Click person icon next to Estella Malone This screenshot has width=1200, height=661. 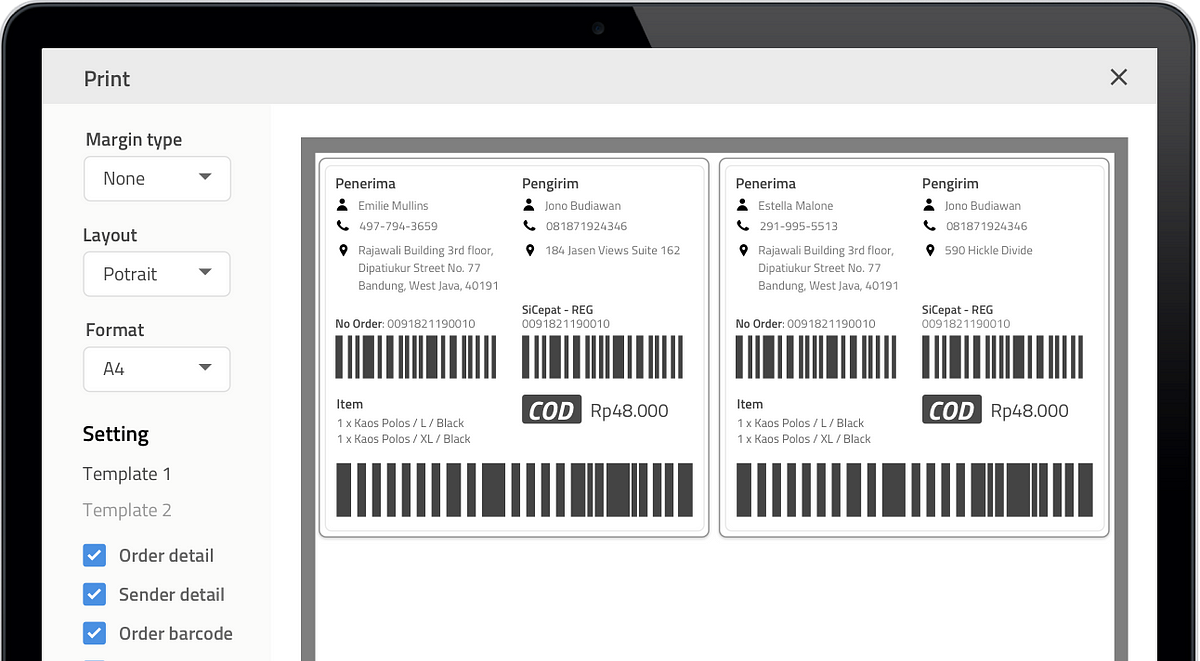[x=743, y=205]
